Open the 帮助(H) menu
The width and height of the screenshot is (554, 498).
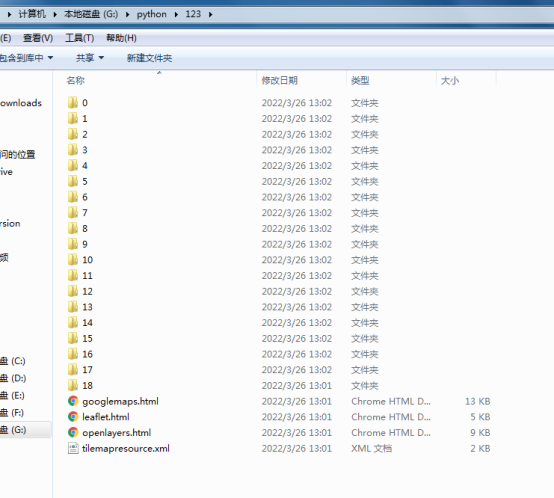[x=121, y=38]
